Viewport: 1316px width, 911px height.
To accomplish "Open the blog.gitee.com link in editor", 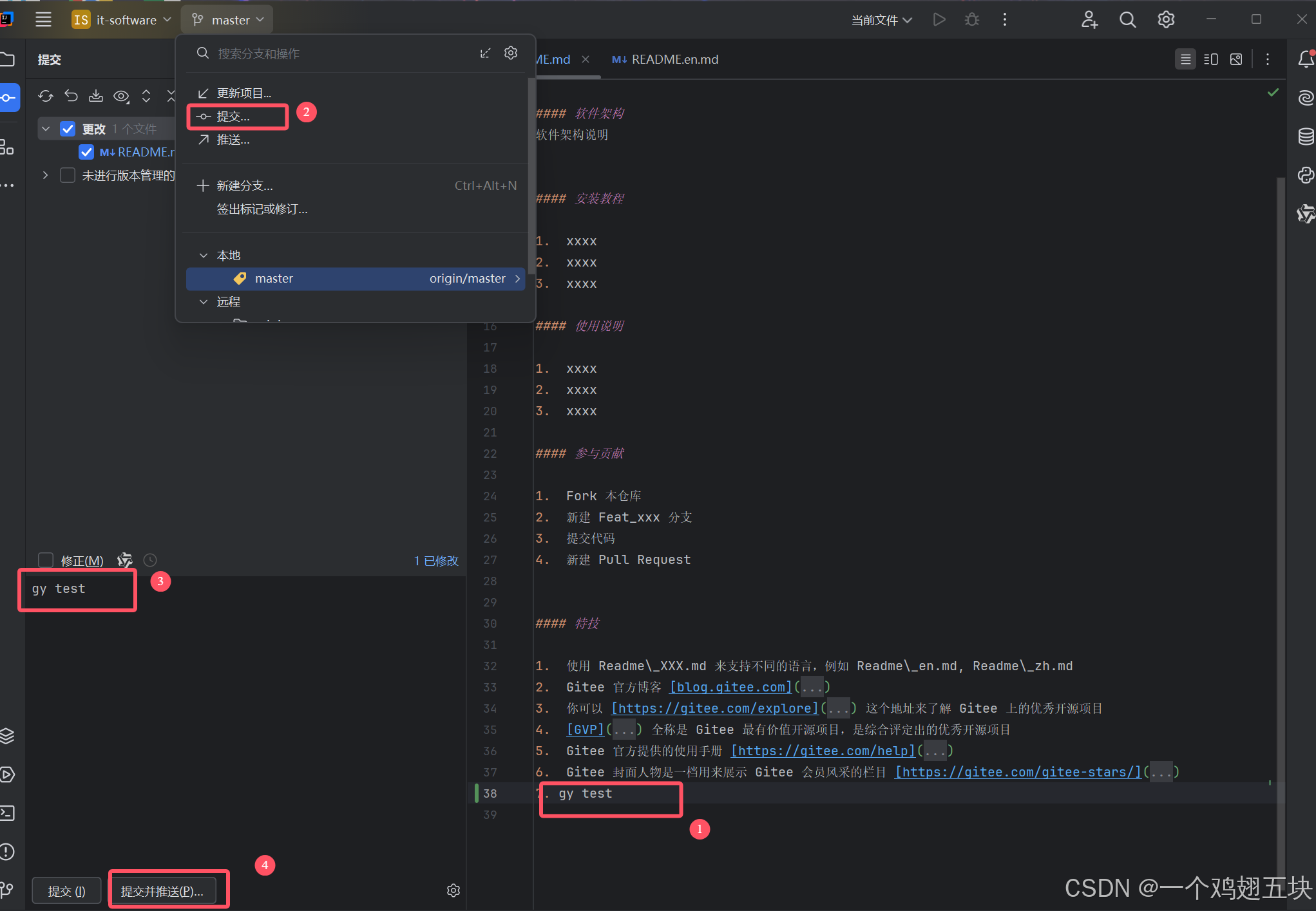I will [x=730, y=687].
